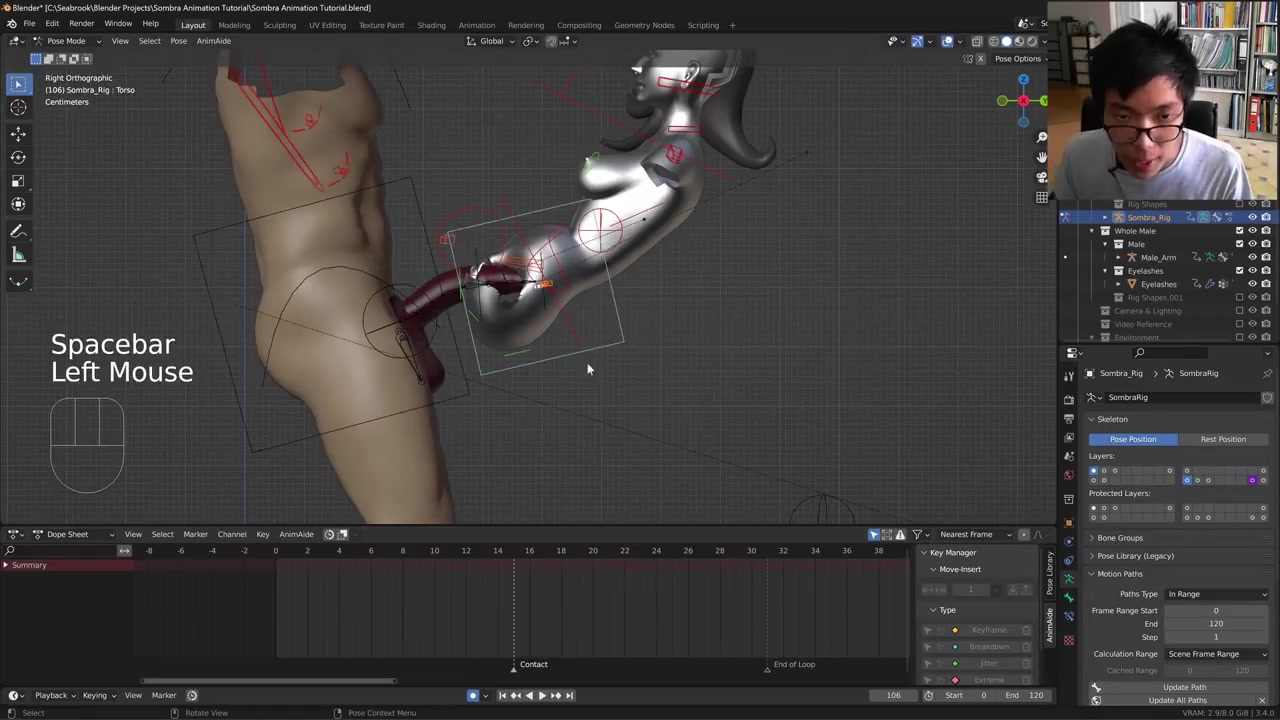Select the Rotate tool in the viewport toolbar
Viewport: 1280px width, 720px height.
[18, 157]
